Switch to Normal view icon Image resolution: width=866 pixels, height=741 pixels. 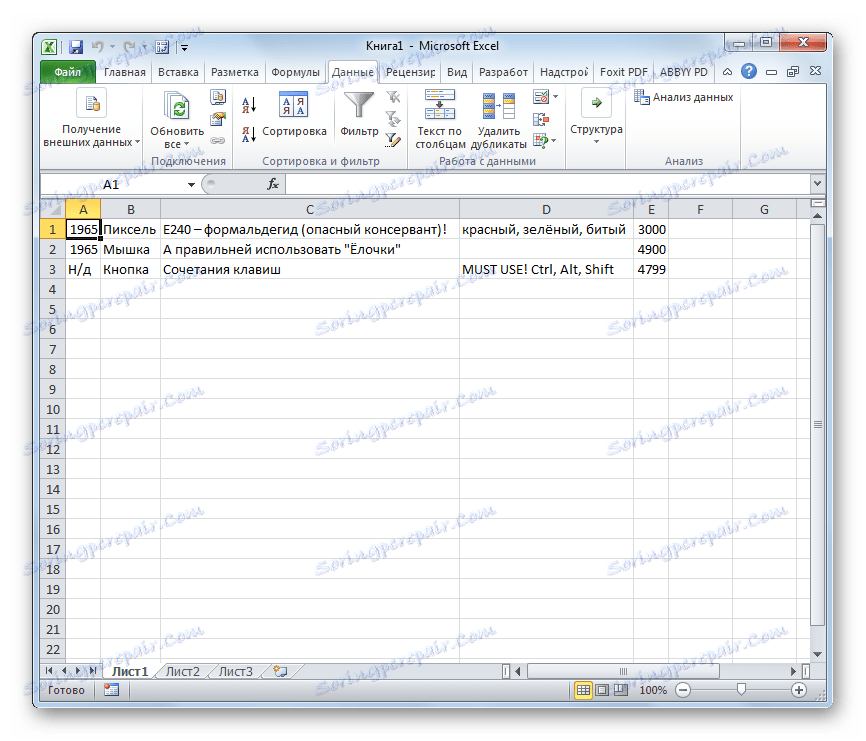point(583,690)
